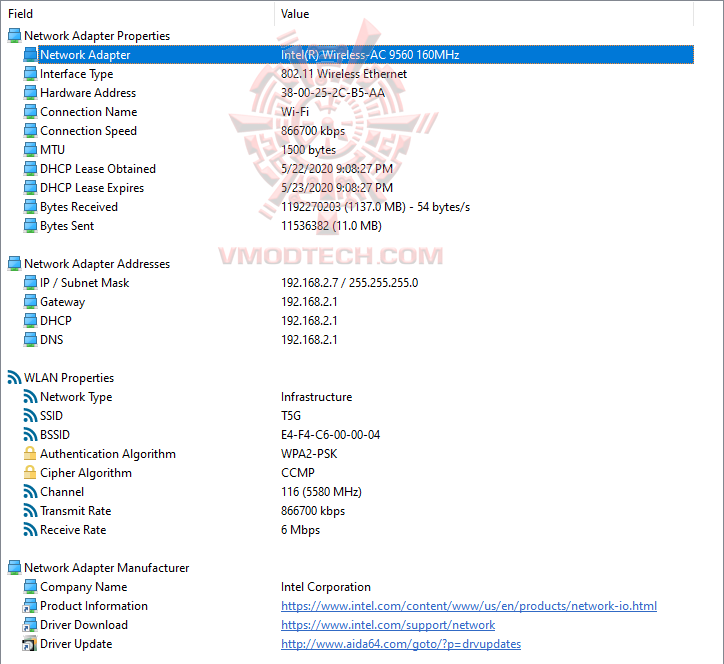Click the Field column header
Viewport: 724px width, 664px height.
[x=20, y=14]
